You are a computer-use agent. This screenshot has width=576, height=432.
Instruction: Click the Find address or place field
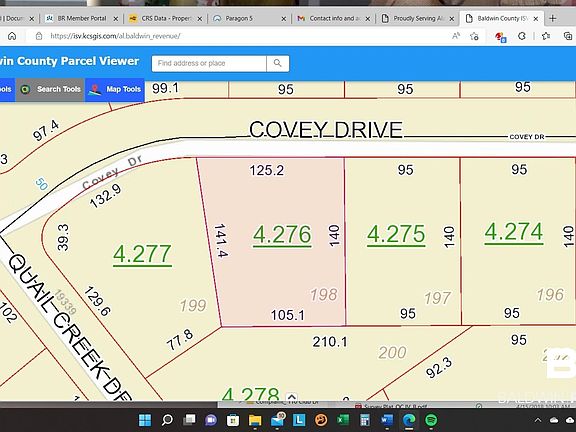pos(209,63)
